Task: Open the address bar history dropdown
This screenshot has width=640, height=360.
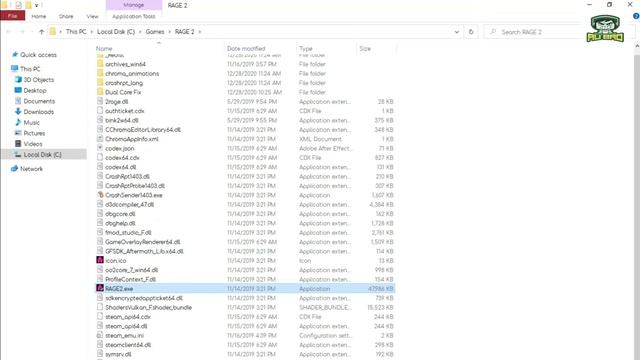Action: pos(456,32)
